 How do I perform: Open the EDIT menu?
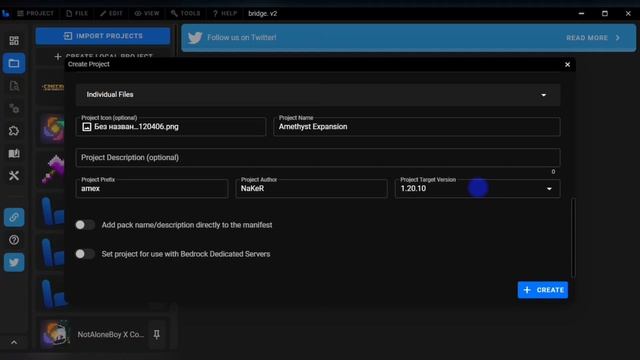tap(111, 13)
